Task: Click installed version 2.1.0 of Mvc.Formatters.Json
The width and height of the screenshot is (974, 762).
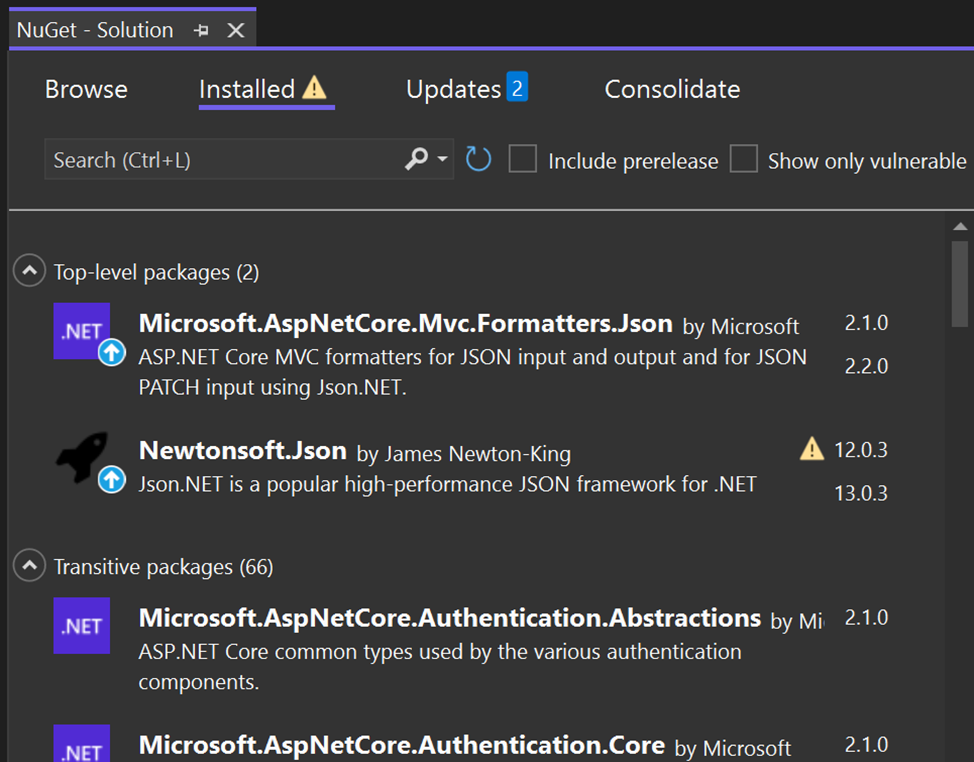Action: (x=866, y=323)
